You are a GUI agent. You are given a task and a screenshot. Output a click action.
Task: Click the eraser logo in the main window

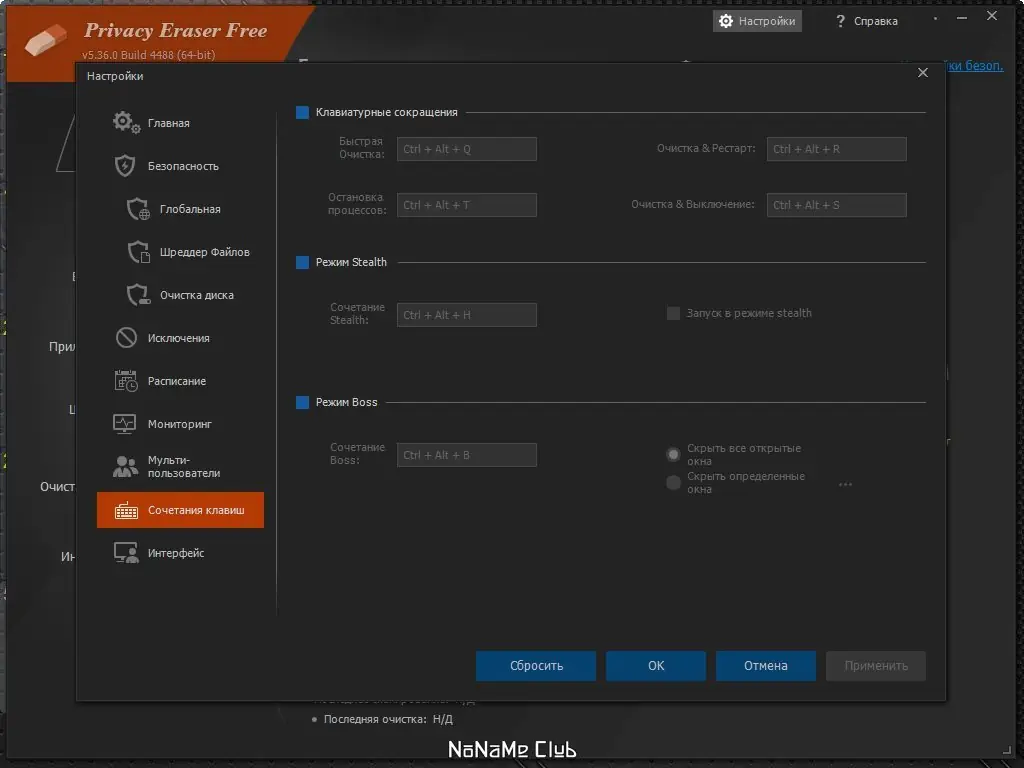tap(46, 39)
